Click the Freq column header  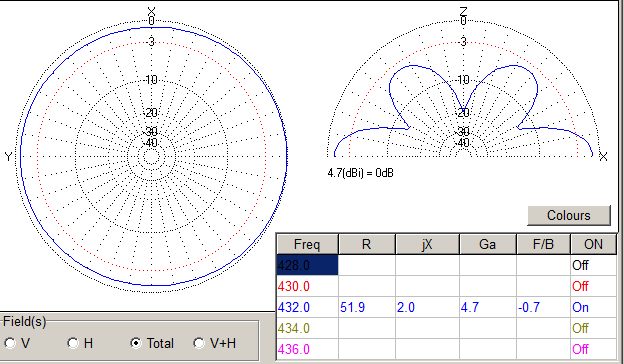click(307, 244)
